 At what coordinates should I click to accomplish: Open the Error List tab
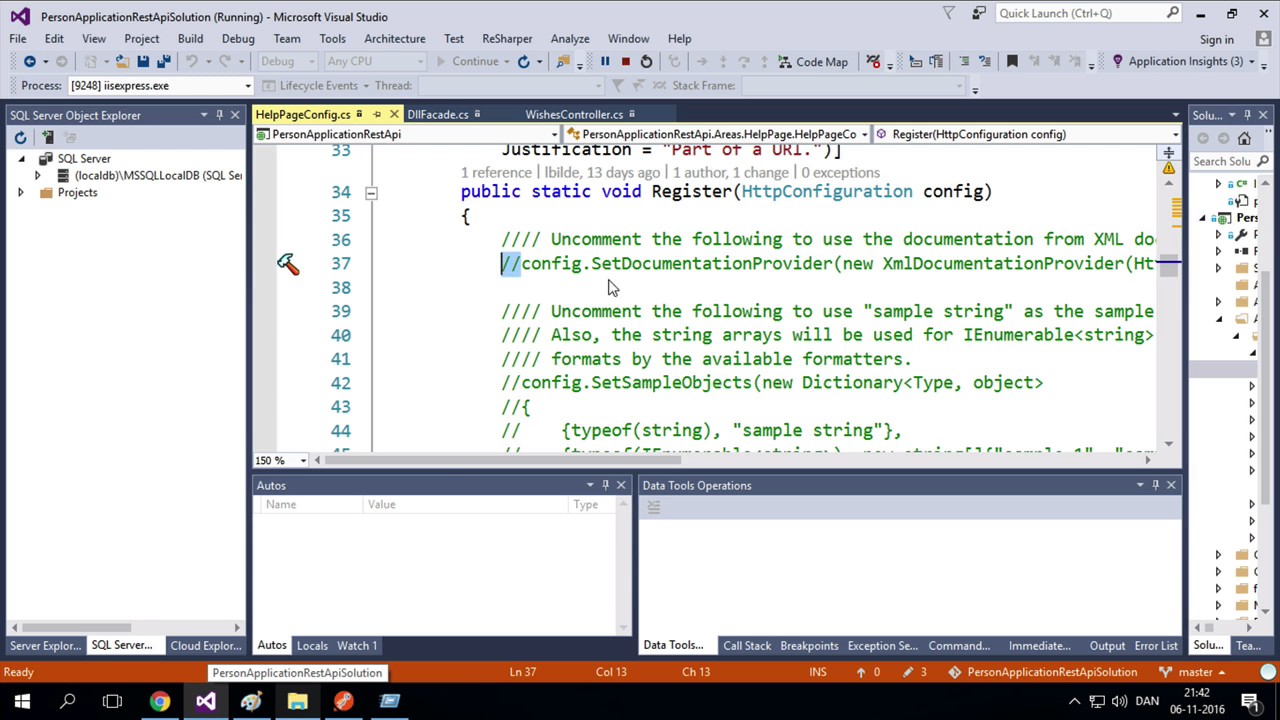1156,646
